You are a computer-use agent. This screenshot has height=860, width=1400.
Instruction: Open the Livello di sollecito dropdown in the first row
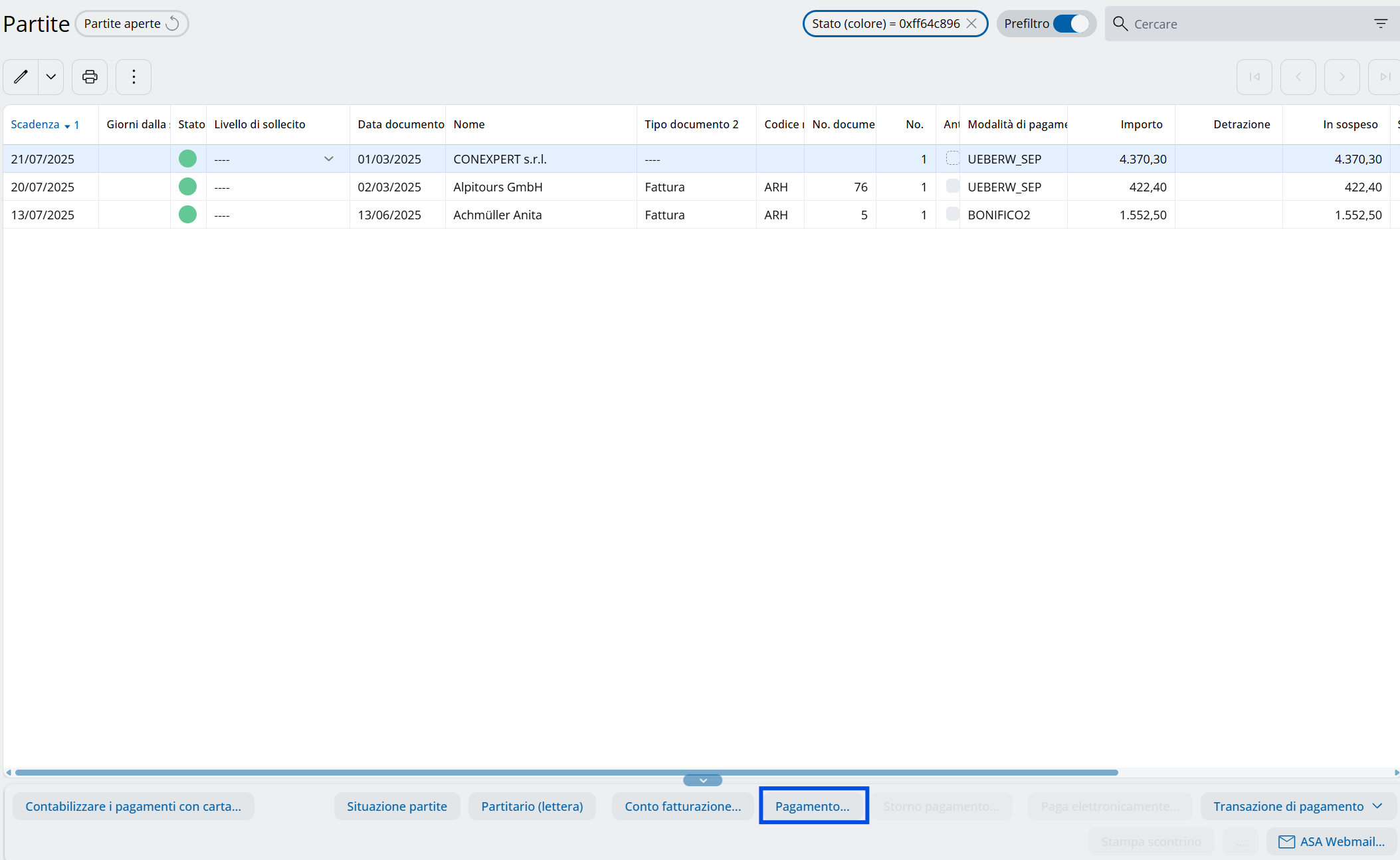[x=328, y=159]
